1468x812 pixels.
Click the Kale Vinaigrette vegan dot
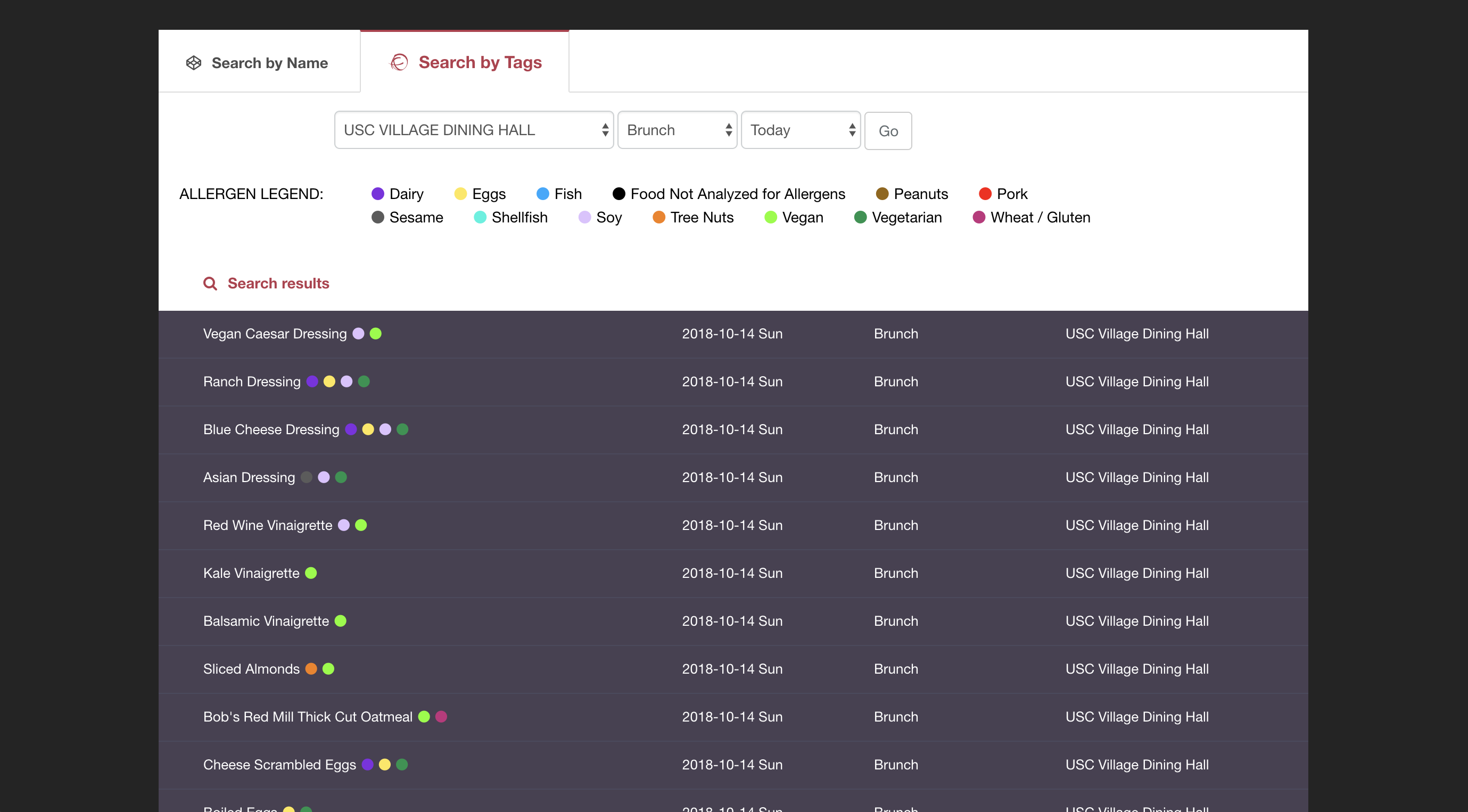pyautogui.click(x=311, y=573)
